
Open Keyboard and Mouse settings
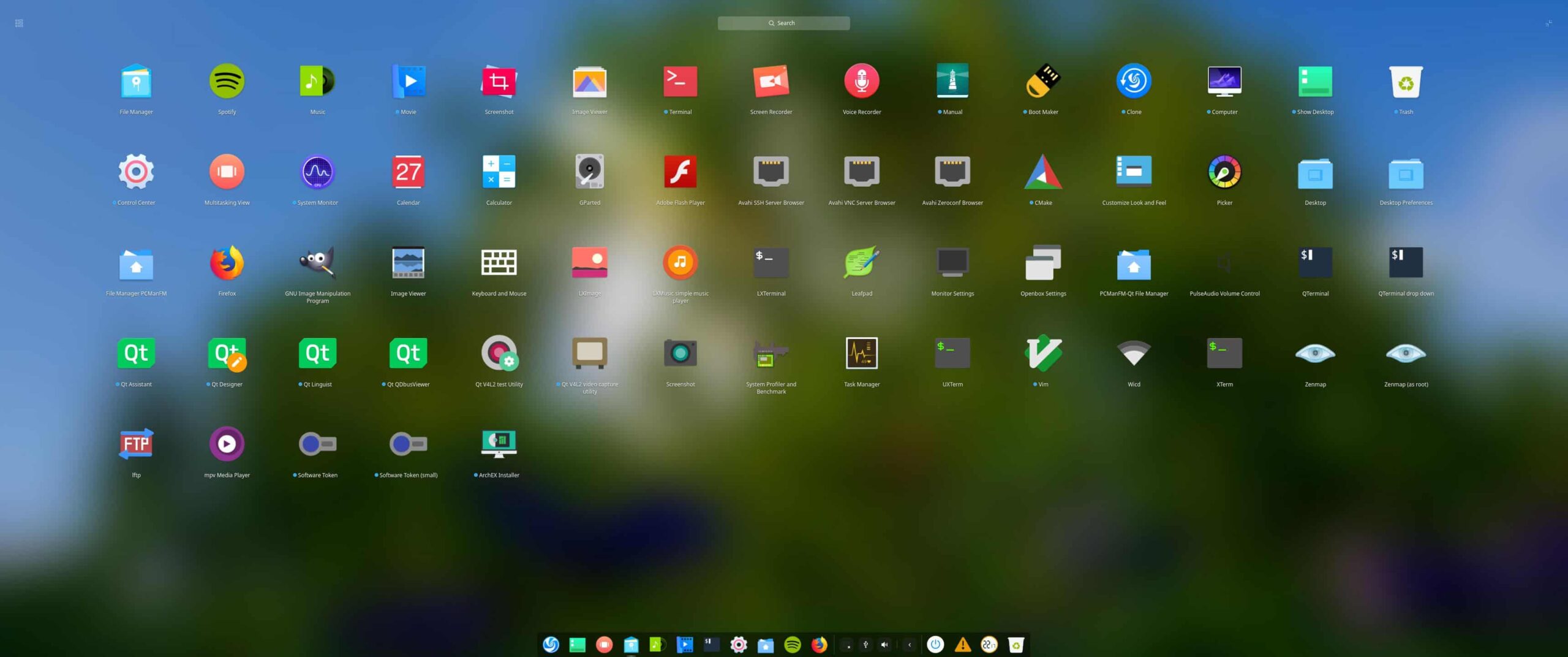[x=499, y=263]
